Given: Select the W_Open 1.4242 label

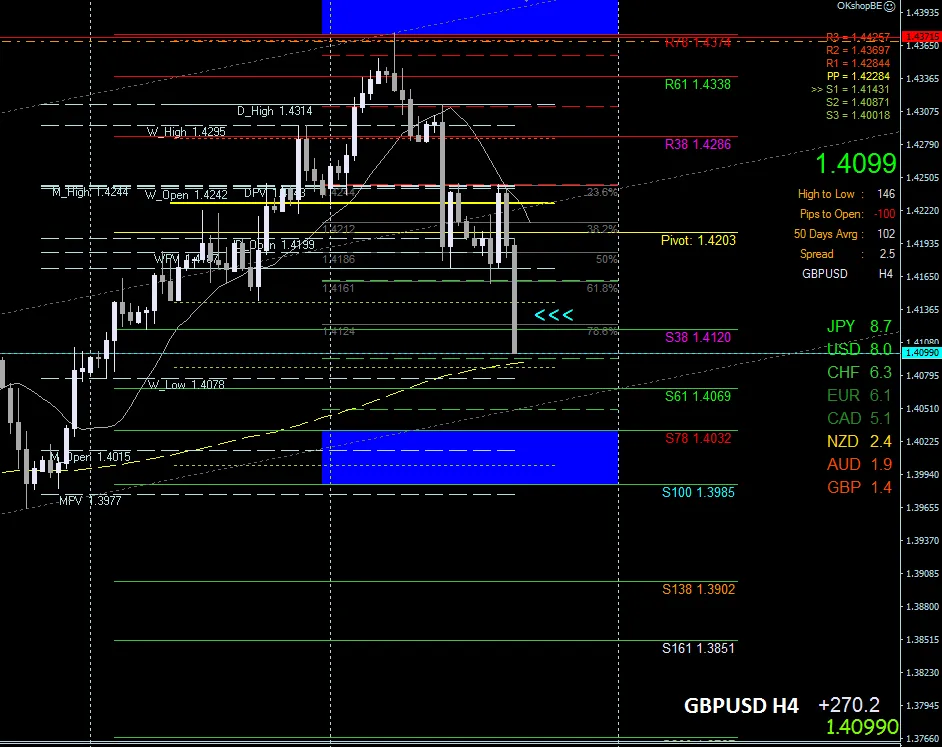Looking at the screenshot, I should pos(186,195).
